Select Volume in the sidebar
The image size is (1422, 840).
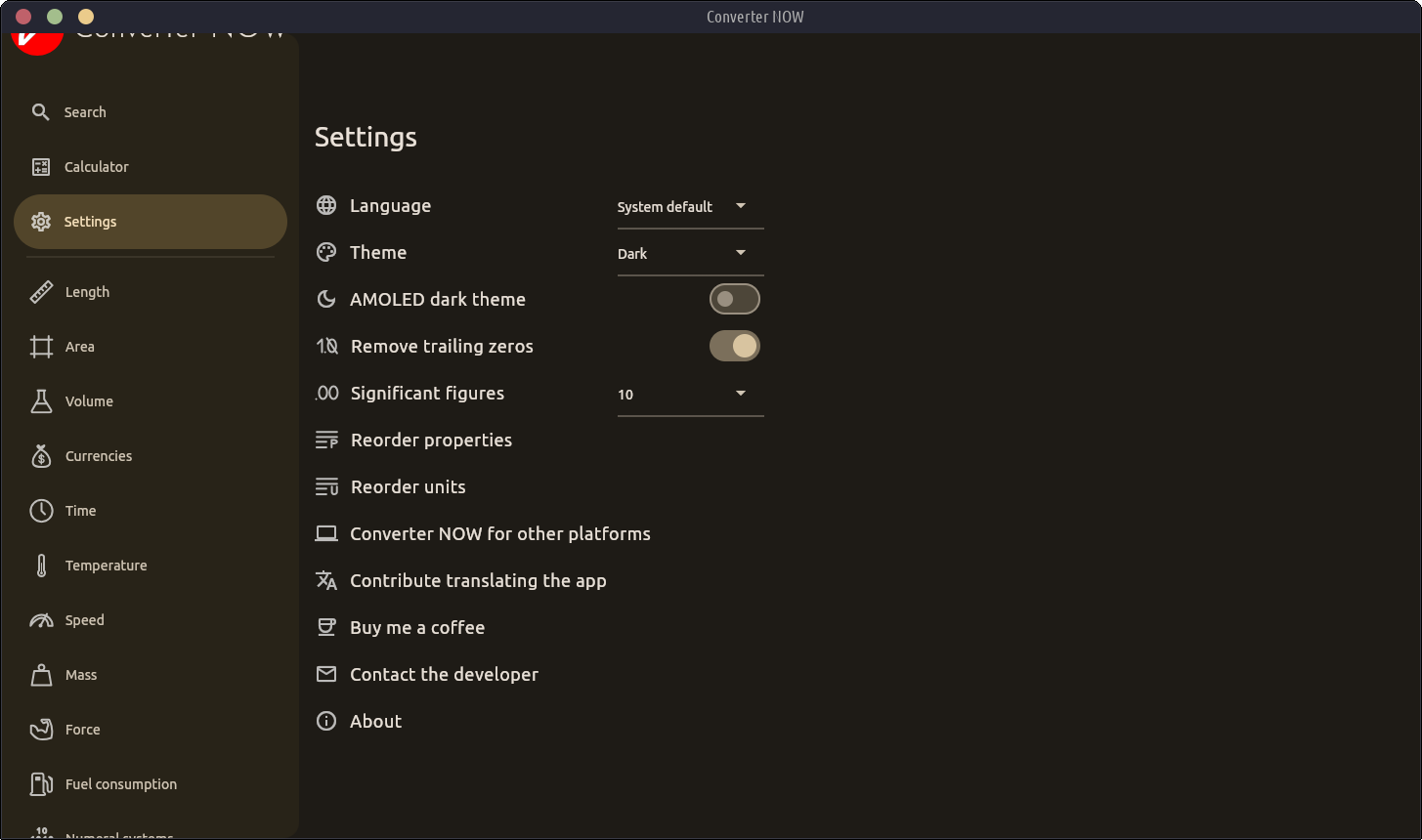[x=151, y=401]
